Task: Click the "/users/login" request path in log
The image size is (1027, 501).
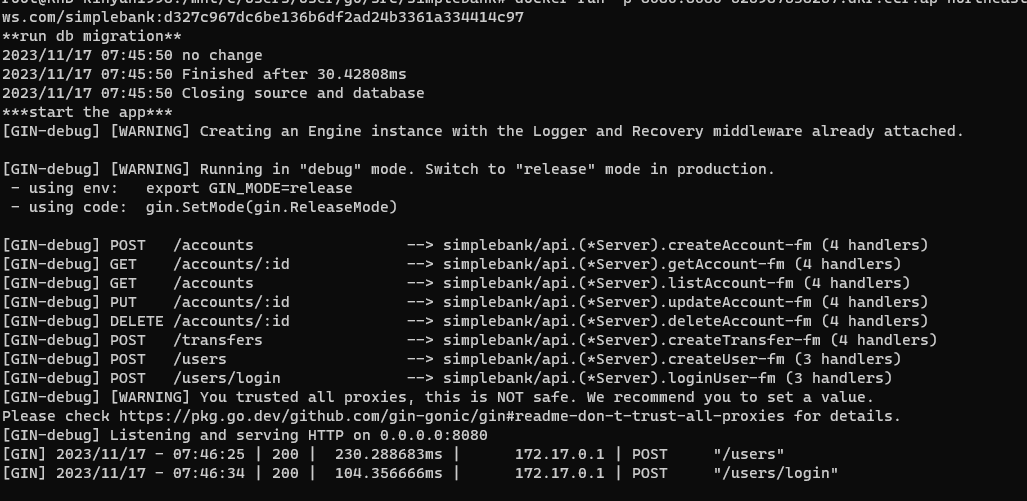Action: click(775, 473)
